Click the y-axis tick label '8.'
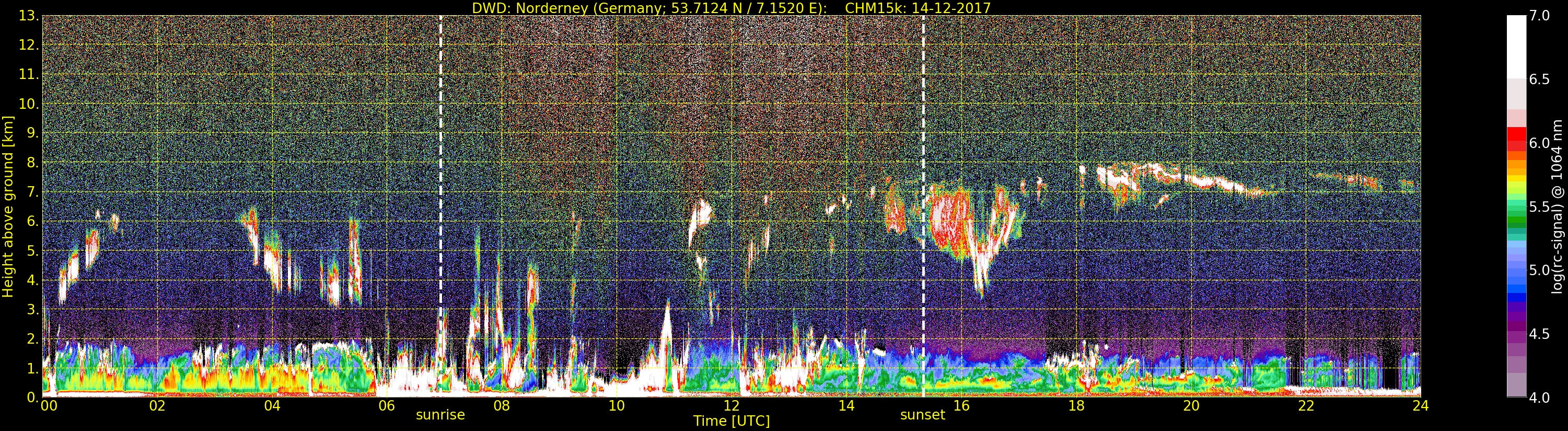1568x431 pixels. tap(33, 163)
